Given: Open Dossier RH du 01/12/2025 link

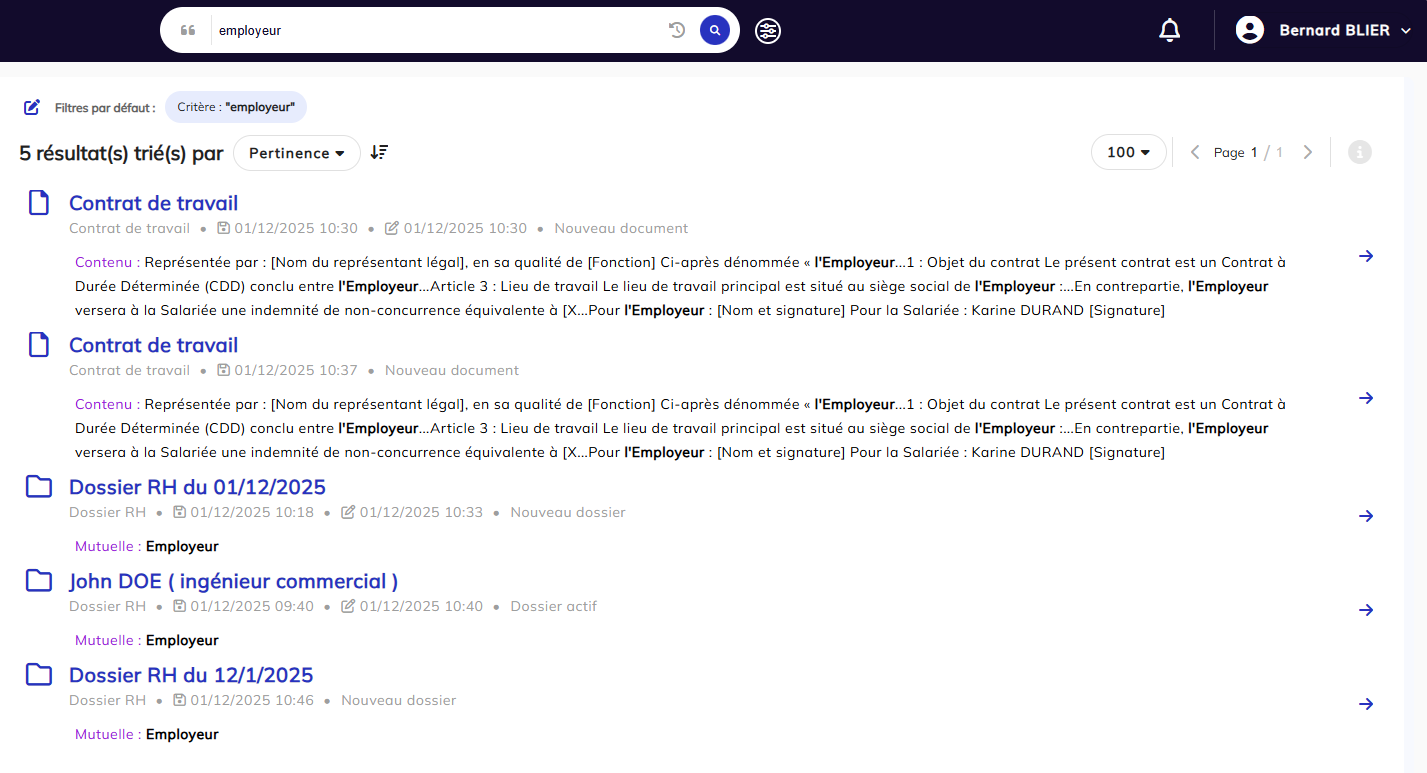Looking at the screenshot, I should 197,487.
